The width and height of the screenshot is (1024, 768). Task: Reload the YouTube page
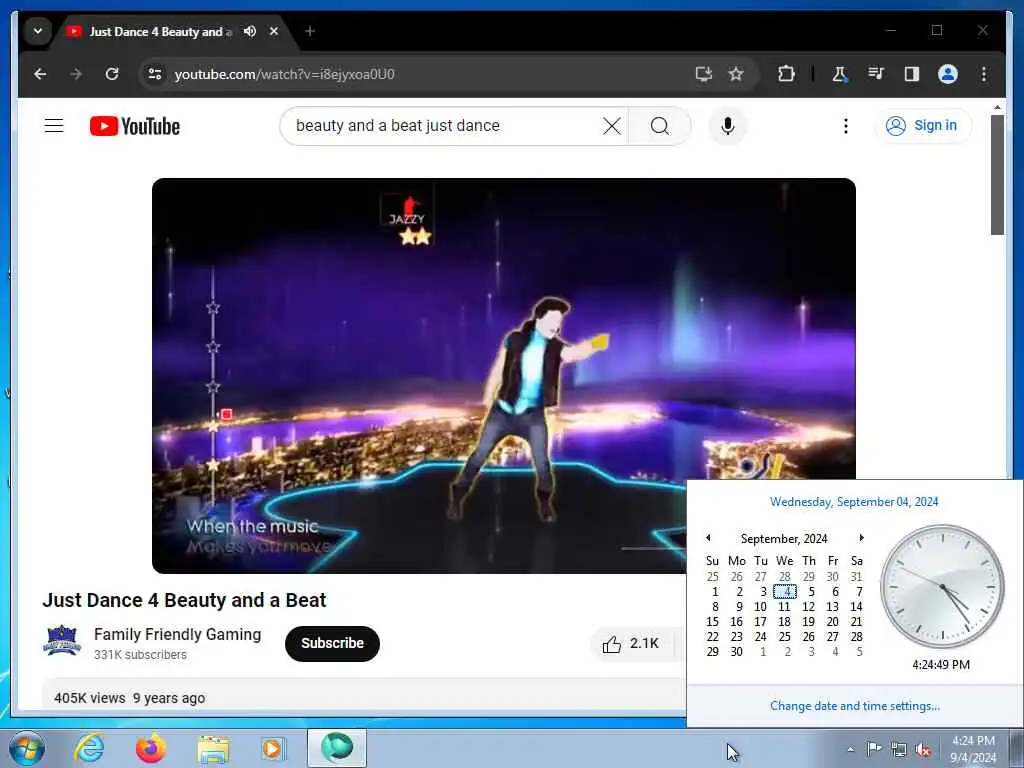tap(112, 74)
